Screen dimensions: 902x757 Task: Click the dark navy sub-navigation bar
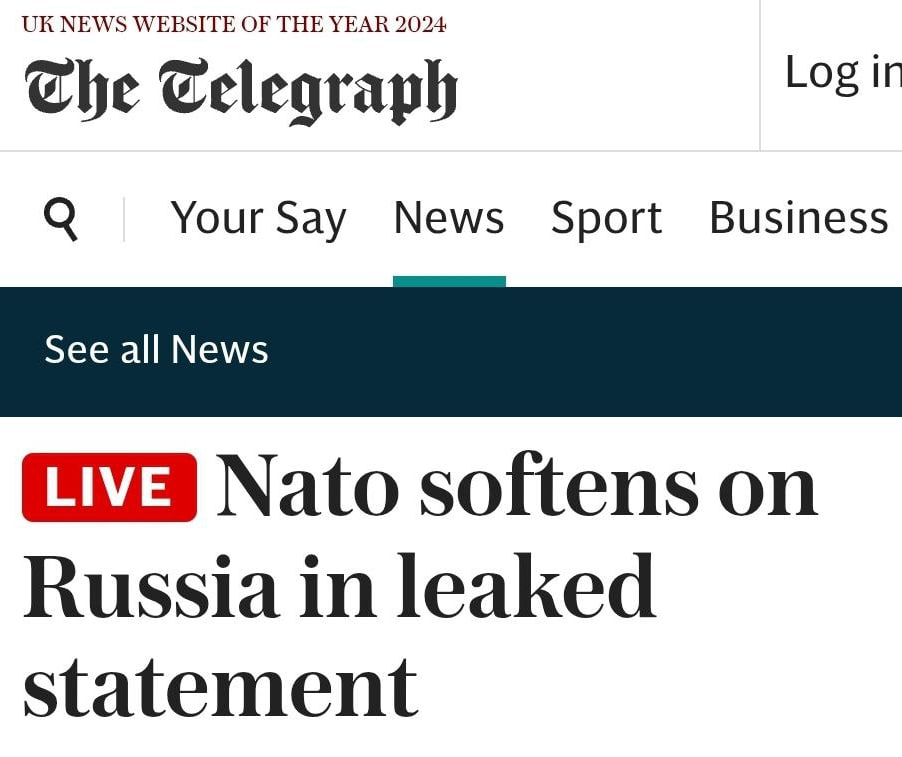[451, 351]
